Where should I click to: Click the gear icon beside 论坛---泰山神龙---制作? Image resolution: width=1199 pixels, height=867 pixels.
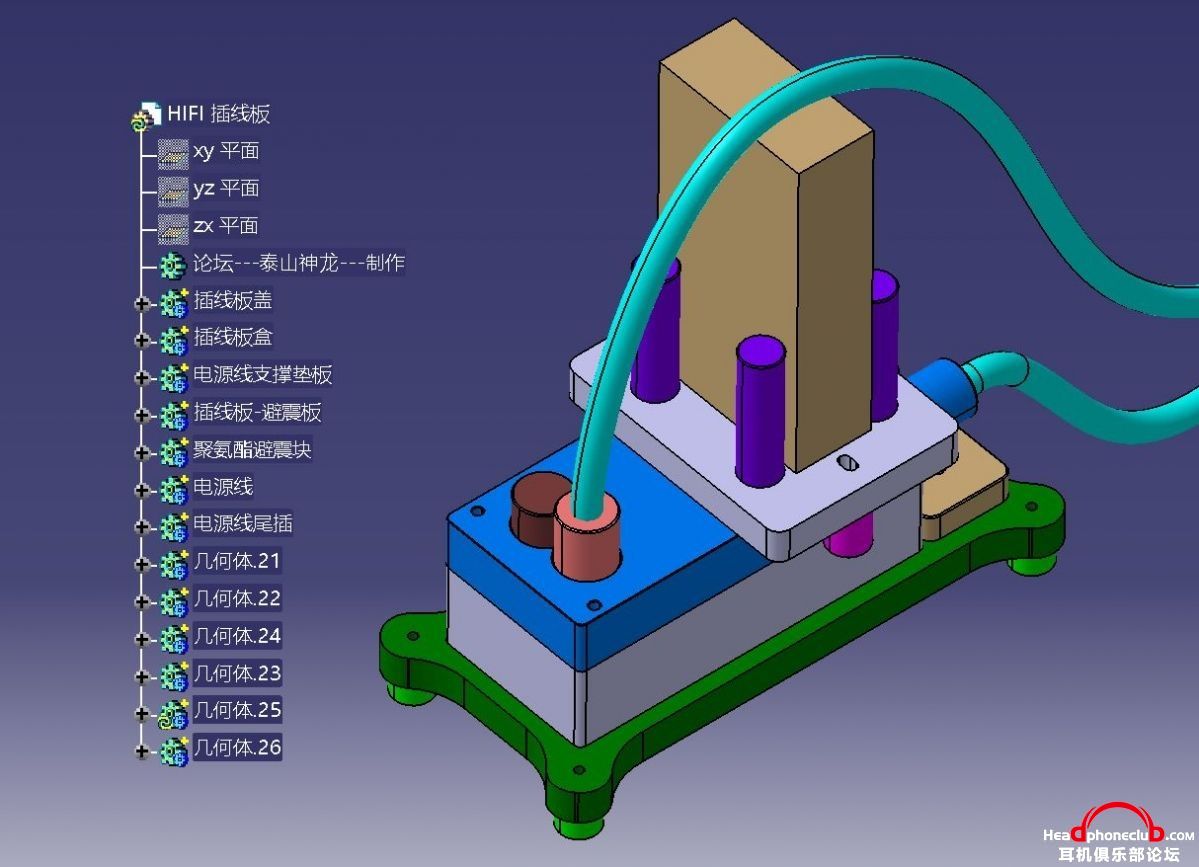[x=173, y=265]
